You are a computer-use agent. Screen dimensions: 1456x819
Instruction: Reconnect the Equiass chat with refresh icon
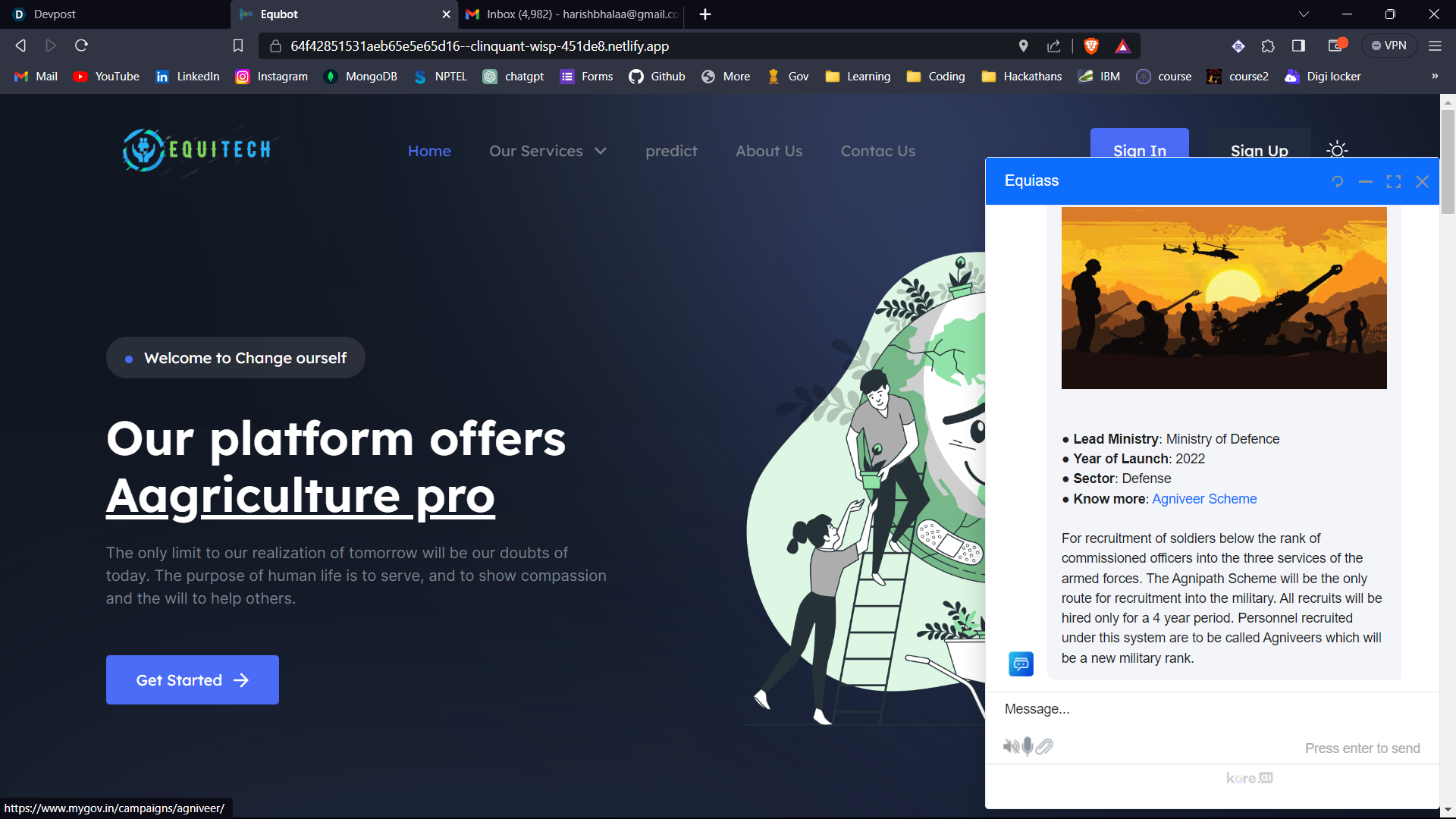(1338, 181)
